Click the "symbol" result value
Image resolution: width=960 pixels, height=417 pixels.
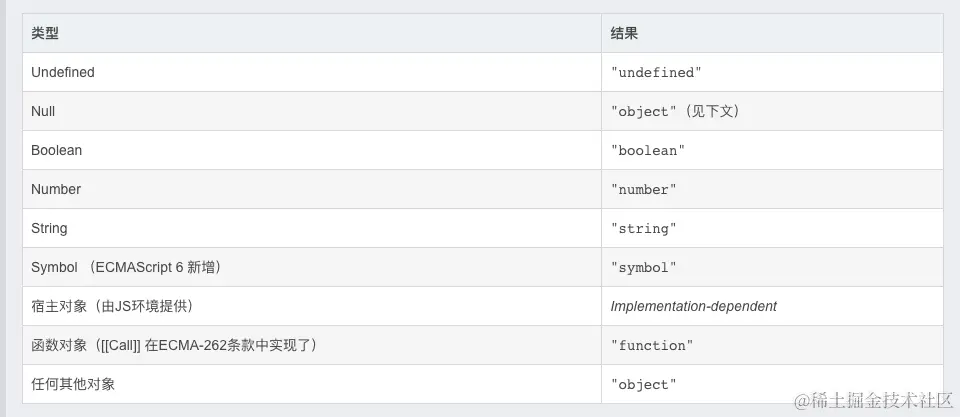click(x=644, y=268)
